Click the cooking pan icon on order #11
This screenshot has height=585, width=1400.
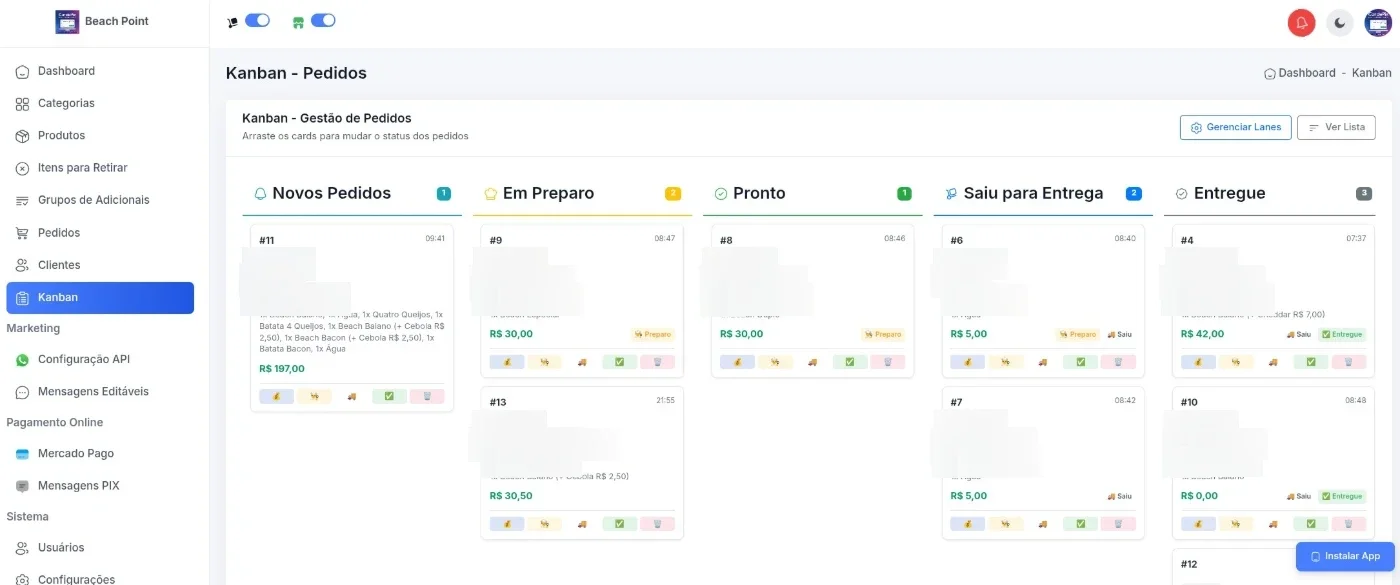pyautogui.click(x=314, y=396)
